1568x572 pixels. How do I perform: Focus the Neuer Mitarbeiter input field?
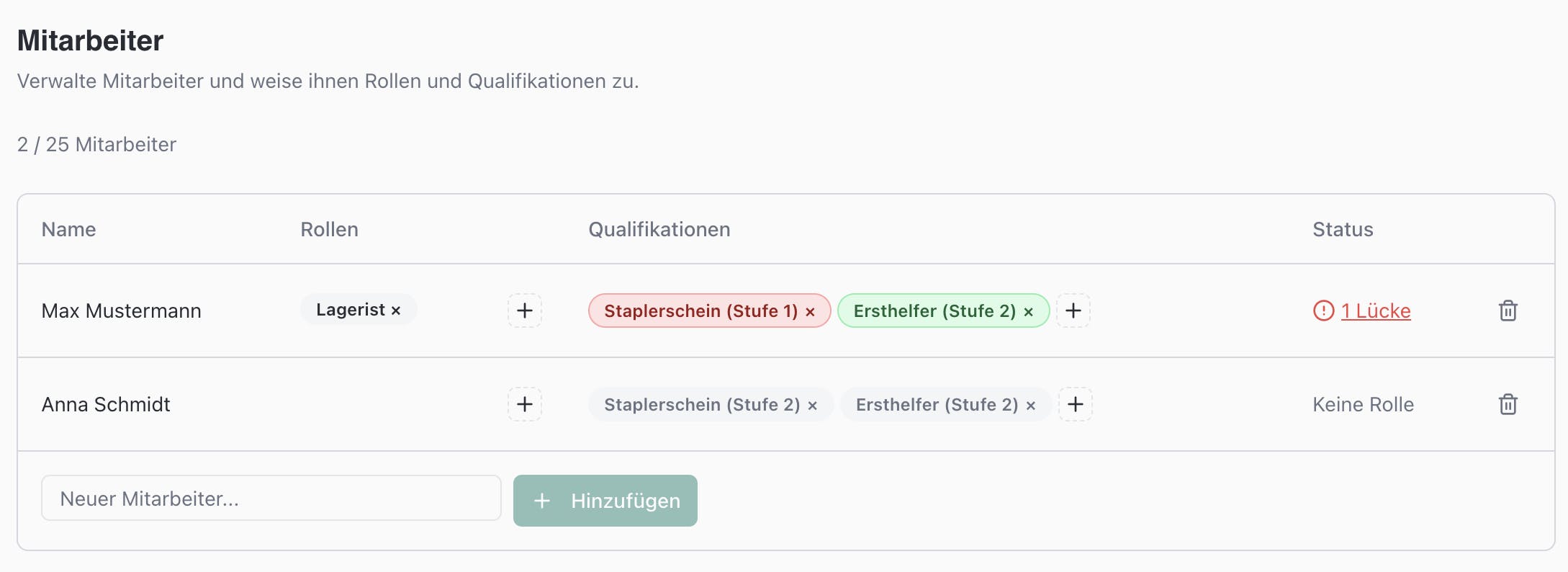[271, 498]
